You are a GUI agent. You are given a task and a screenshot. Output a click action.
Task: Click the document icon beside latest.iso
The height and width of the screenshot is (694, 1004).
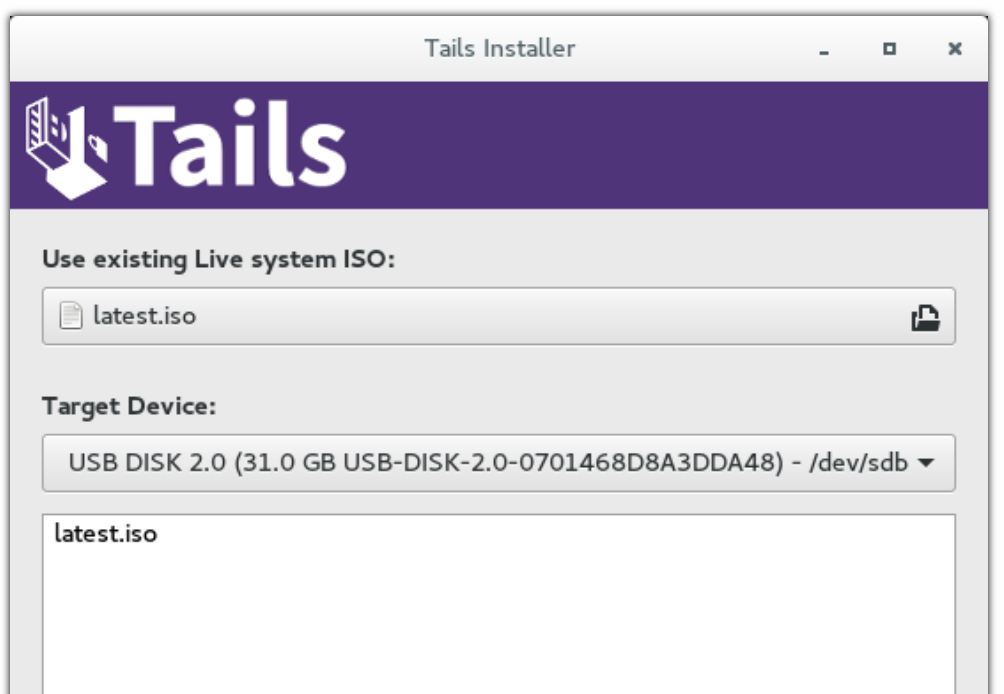(x=70, y=316)
